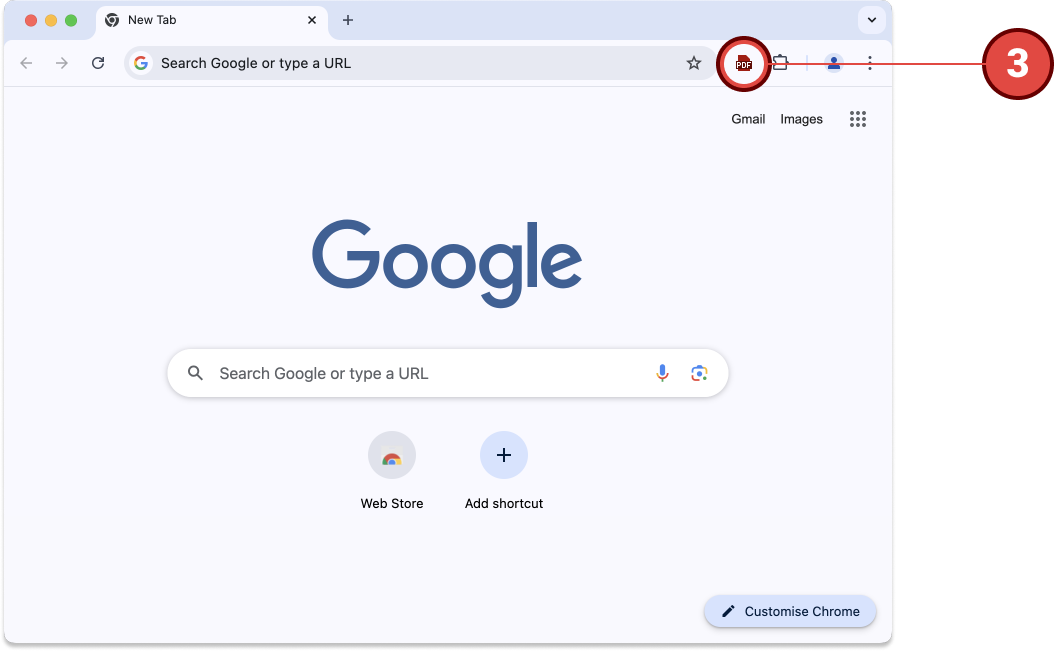Reload the current page

coord(98,63)
